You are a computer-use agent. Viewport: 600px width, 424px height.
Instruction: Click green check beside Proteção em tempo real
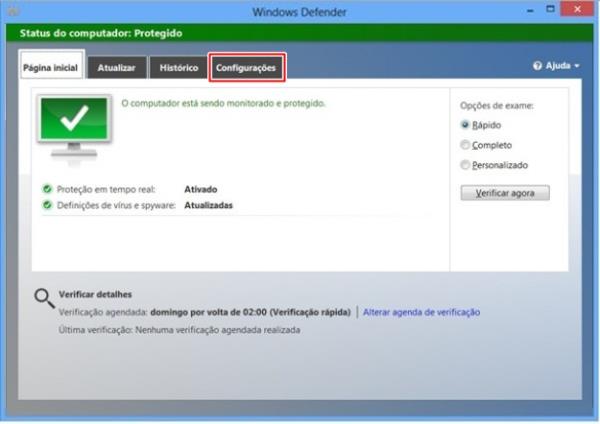(47, 189)
